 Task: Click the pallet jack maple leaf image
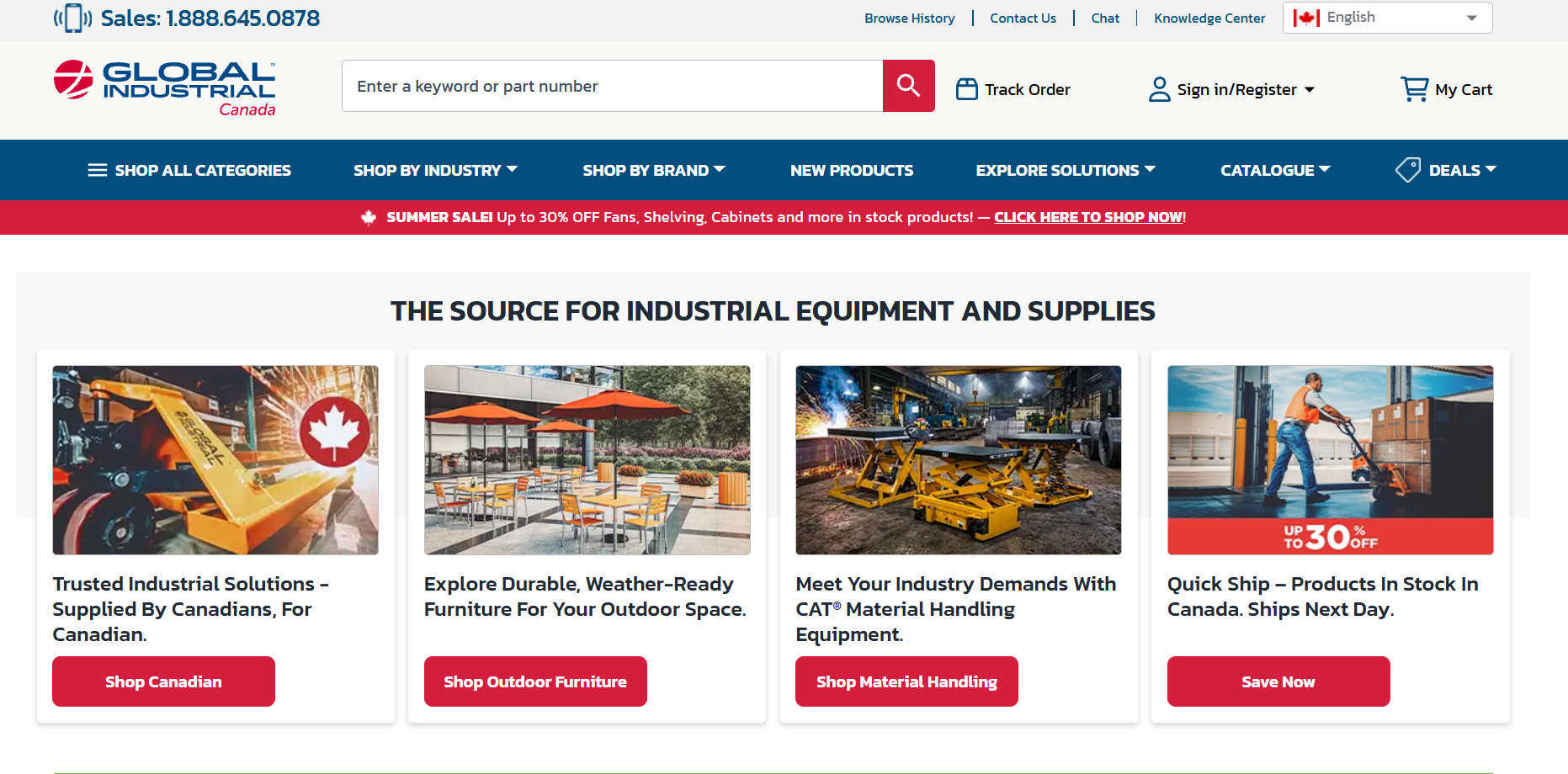click(x=215, y=460)
